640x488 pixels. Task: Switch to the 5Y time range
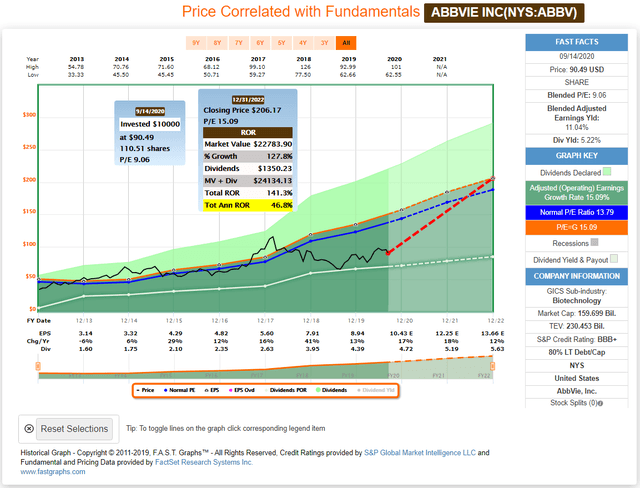pos(281,43)
